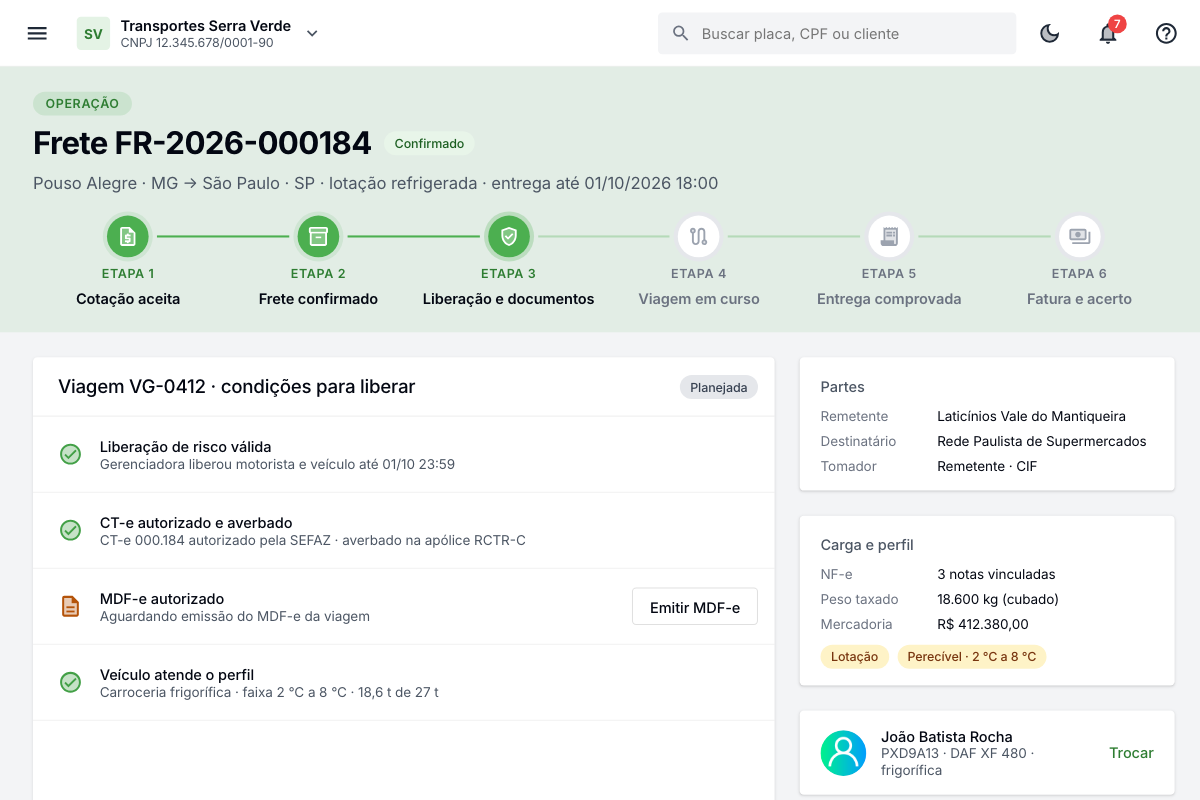The height and width of the screenshot is (800, 1200).
Task: Click the Etapa 2 Frete confirmado box icon
Action: 318,237
